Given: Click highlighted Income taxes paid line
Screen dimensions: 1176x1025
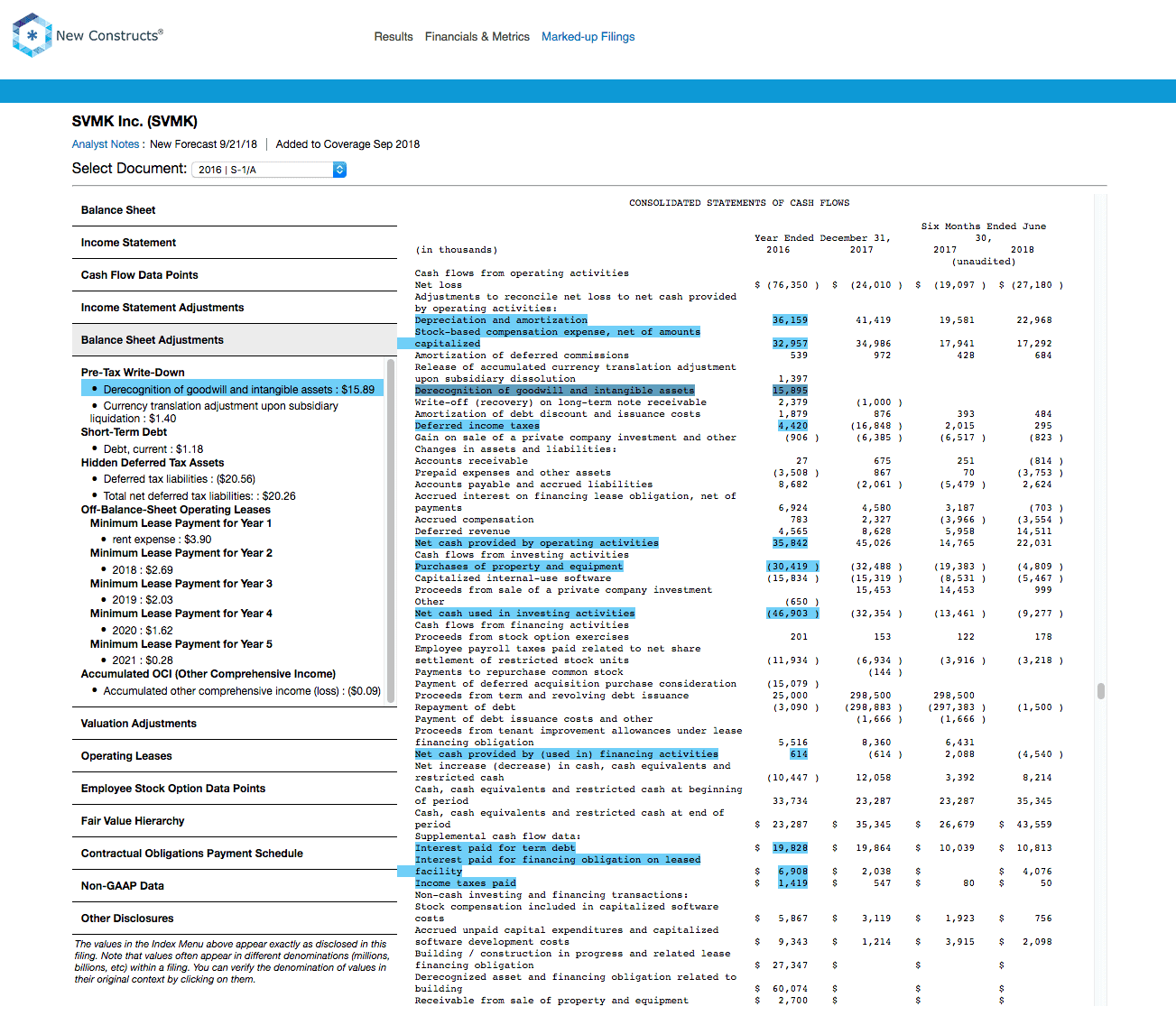Looking at the screenshot, I should [466, 883].
